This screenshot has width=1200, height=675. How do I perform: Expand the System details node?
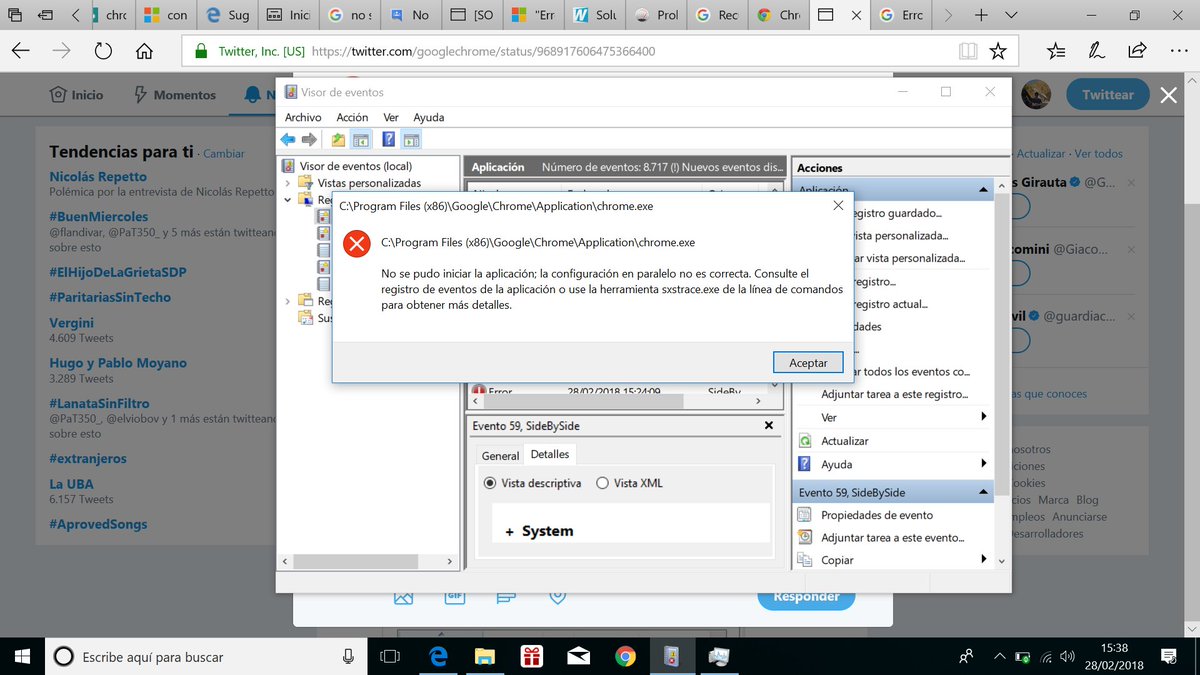[510, 532]
